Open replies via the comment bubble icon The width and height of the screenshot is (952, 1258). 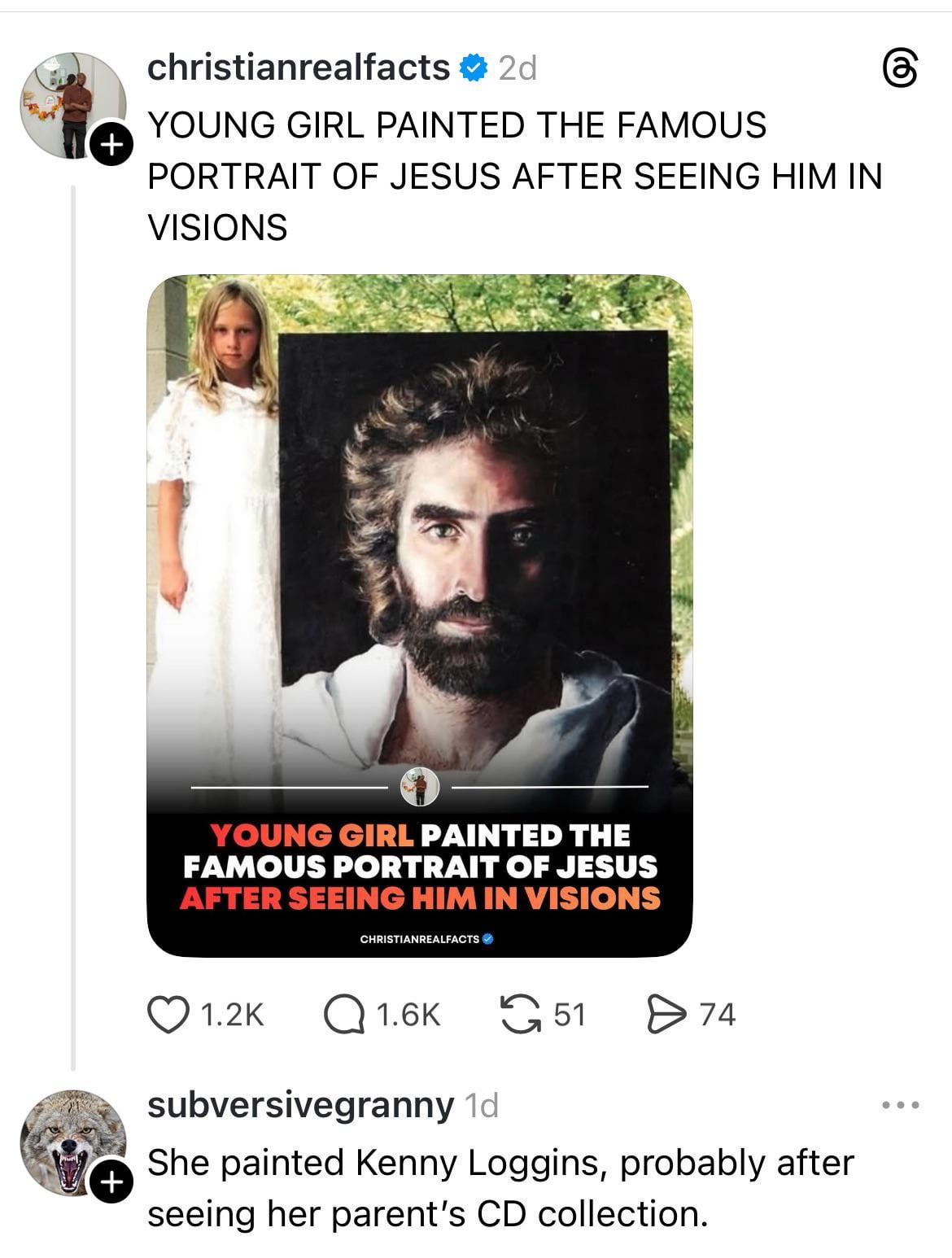(343, 1015)
